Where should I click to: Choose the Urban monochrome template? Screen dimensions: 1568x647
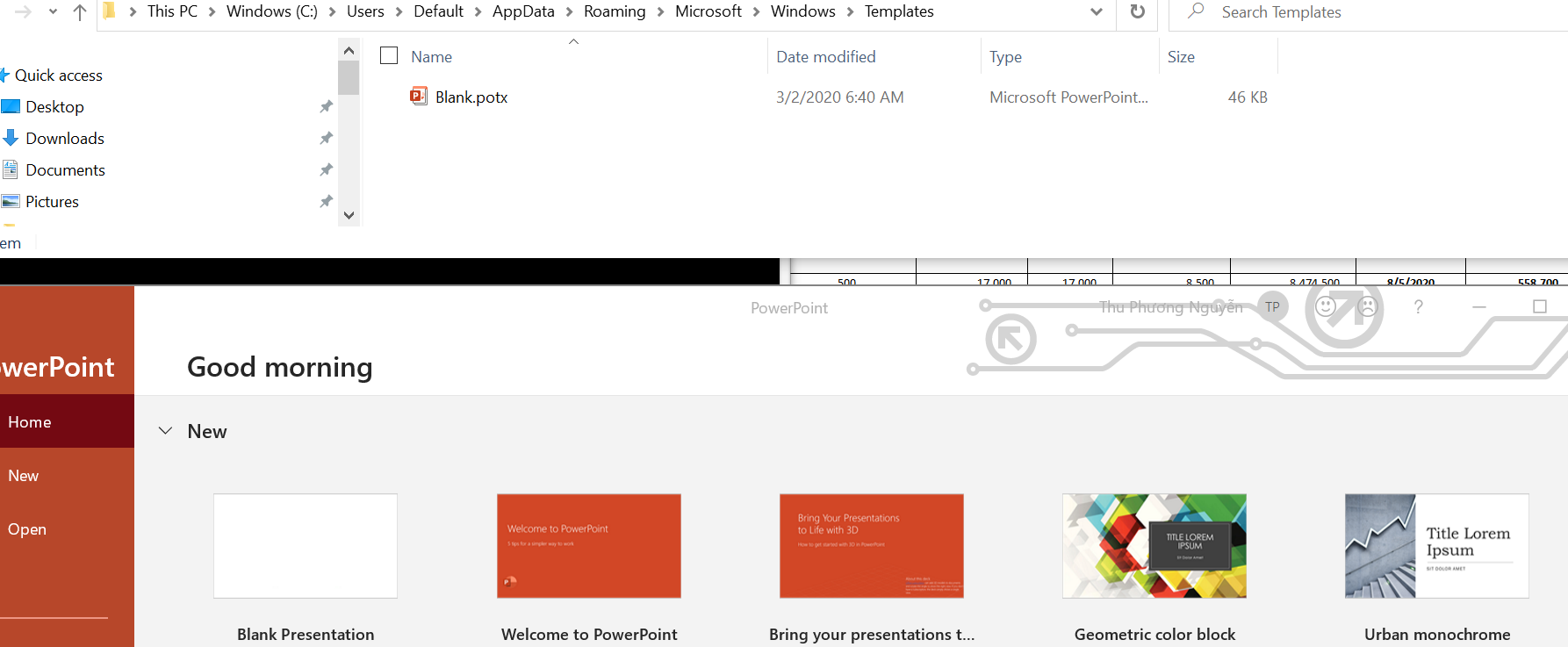[x=1437, y=546]
